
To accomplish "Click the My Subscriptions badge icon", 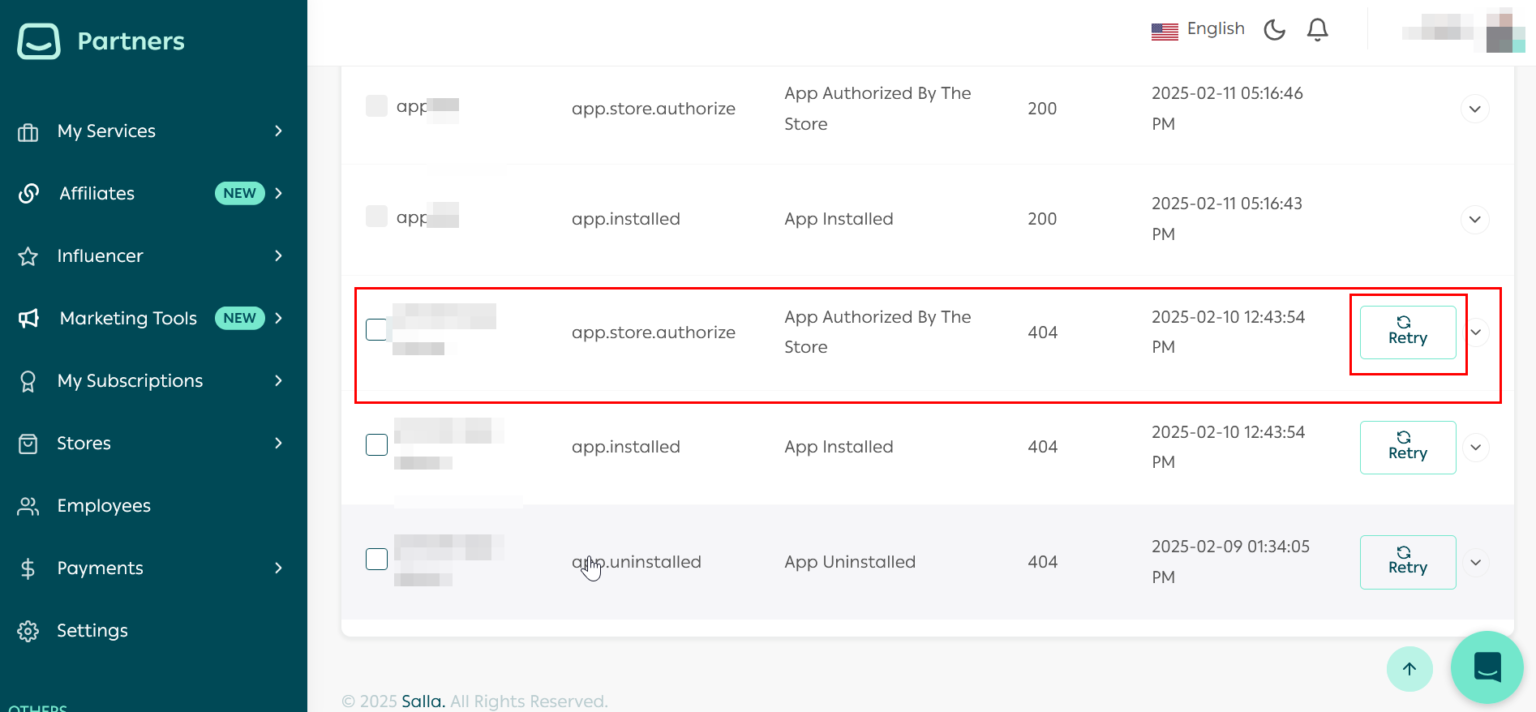I will 28,381.
